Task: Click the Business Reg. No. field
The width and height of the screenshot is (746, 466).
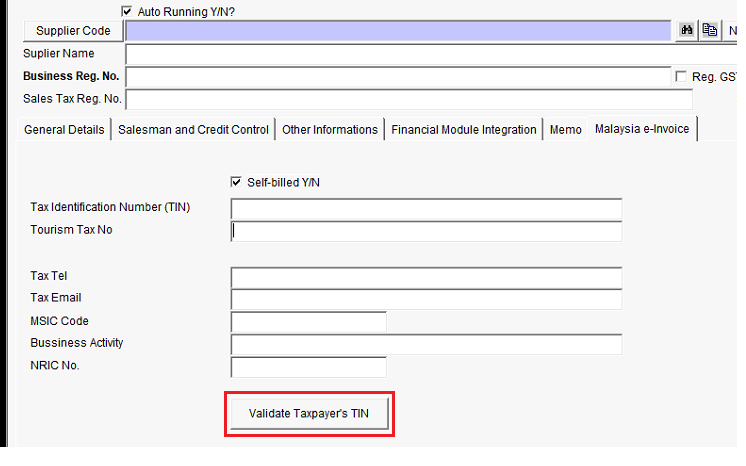Action: point(398,77)
